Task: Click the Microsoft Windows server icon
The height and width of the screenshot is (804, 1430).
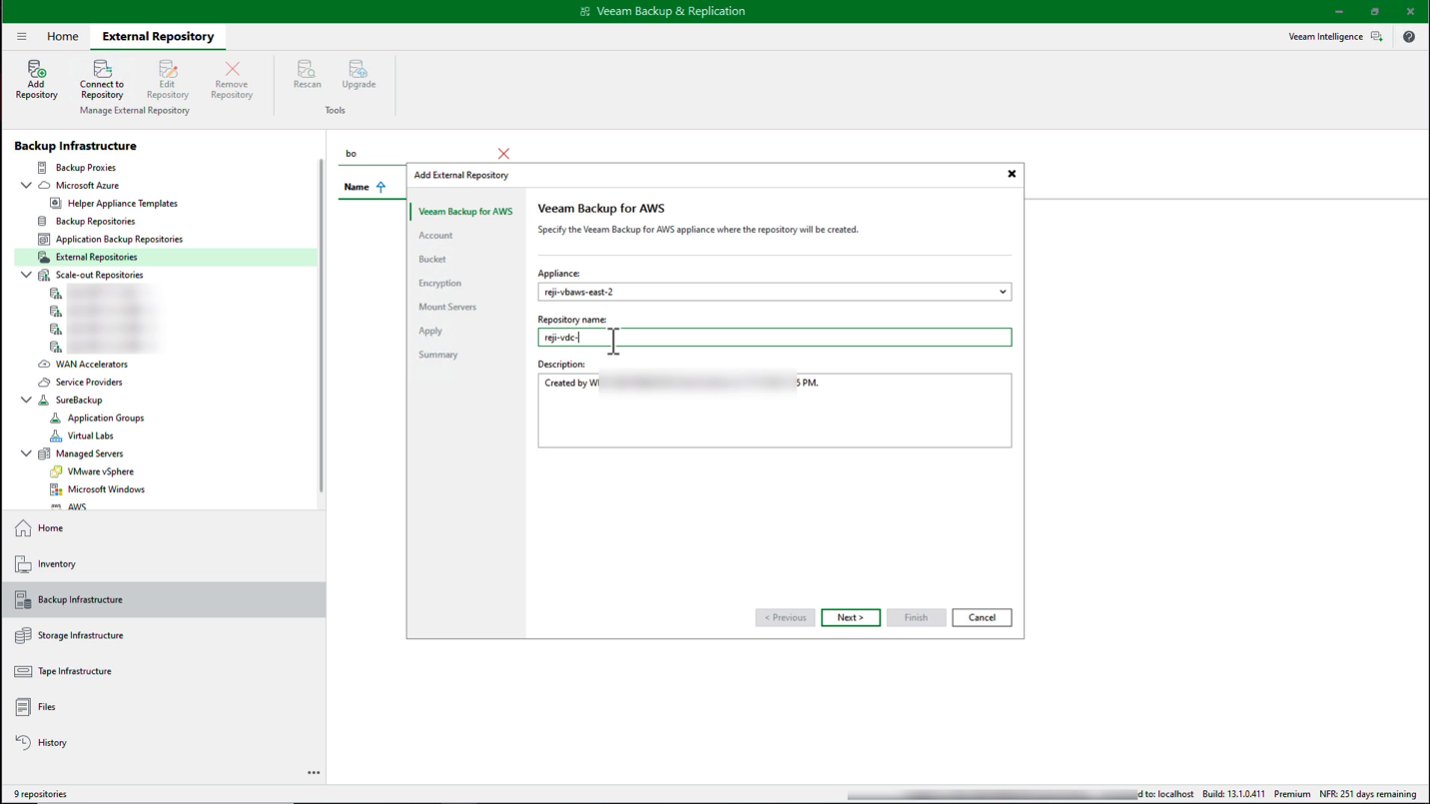Action: 56,489
